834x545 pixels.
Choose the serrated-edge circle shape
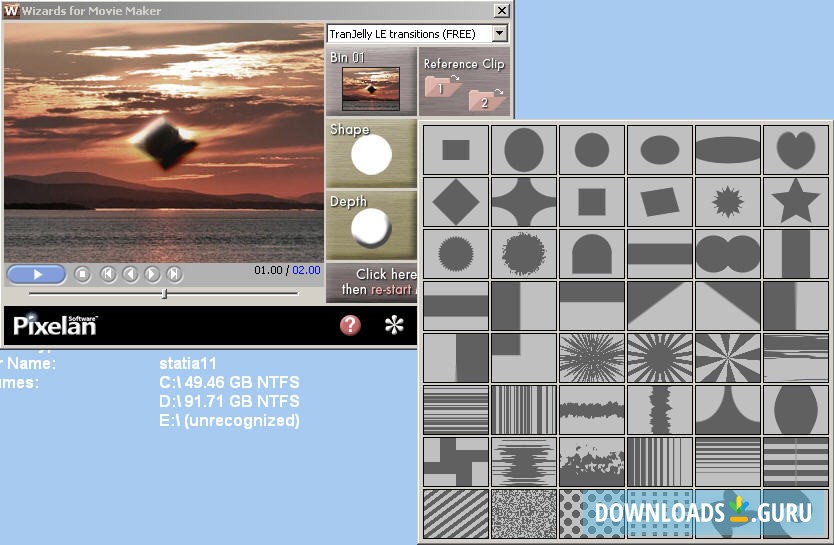point(456,254)
